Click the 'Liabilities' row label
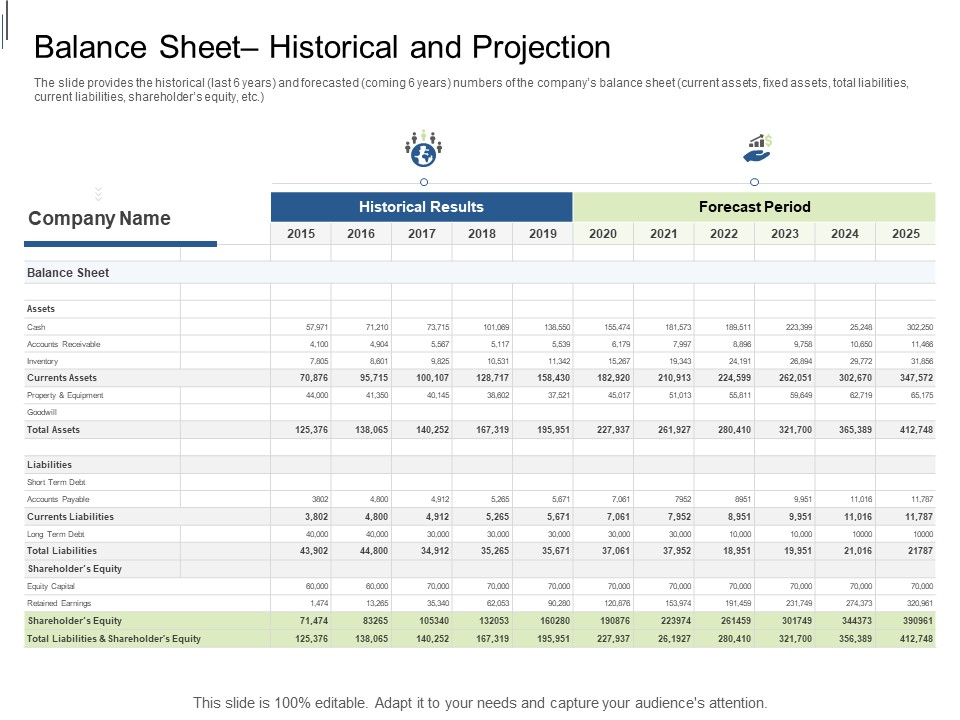 point(49,465)
